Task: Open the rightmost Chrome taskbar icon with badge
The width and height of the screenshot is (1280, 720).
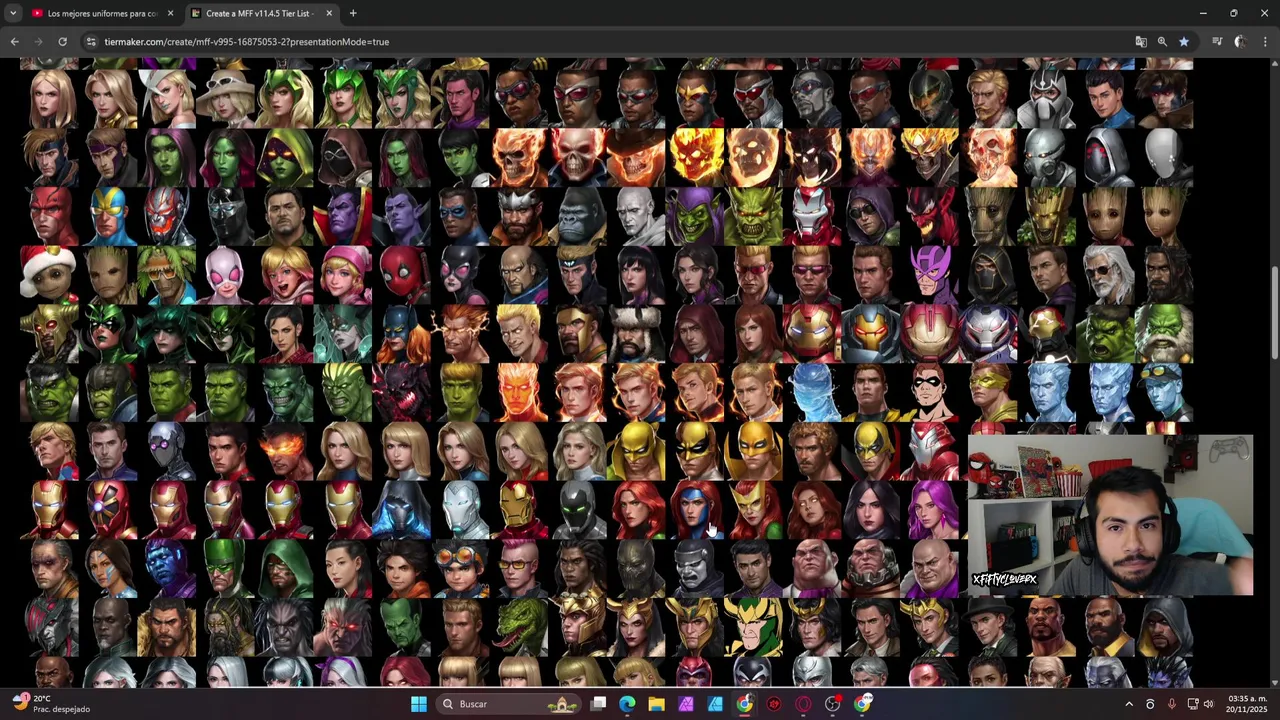Action: coord(862,704)
